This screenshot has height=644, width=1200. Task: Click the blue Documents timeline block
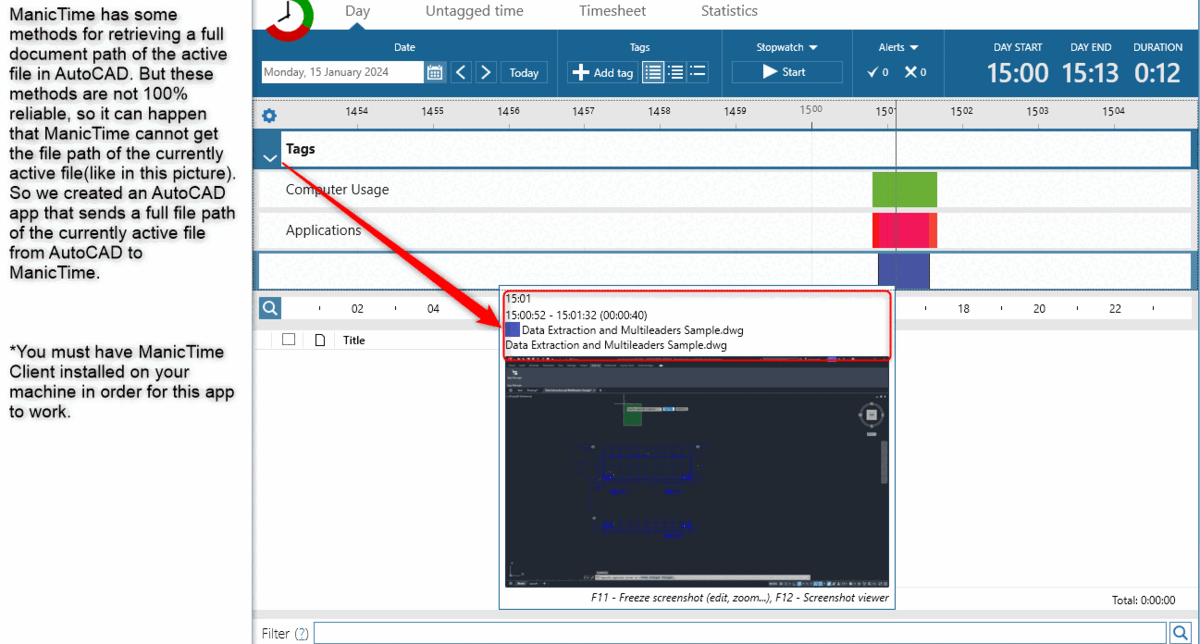pos(903,271)
